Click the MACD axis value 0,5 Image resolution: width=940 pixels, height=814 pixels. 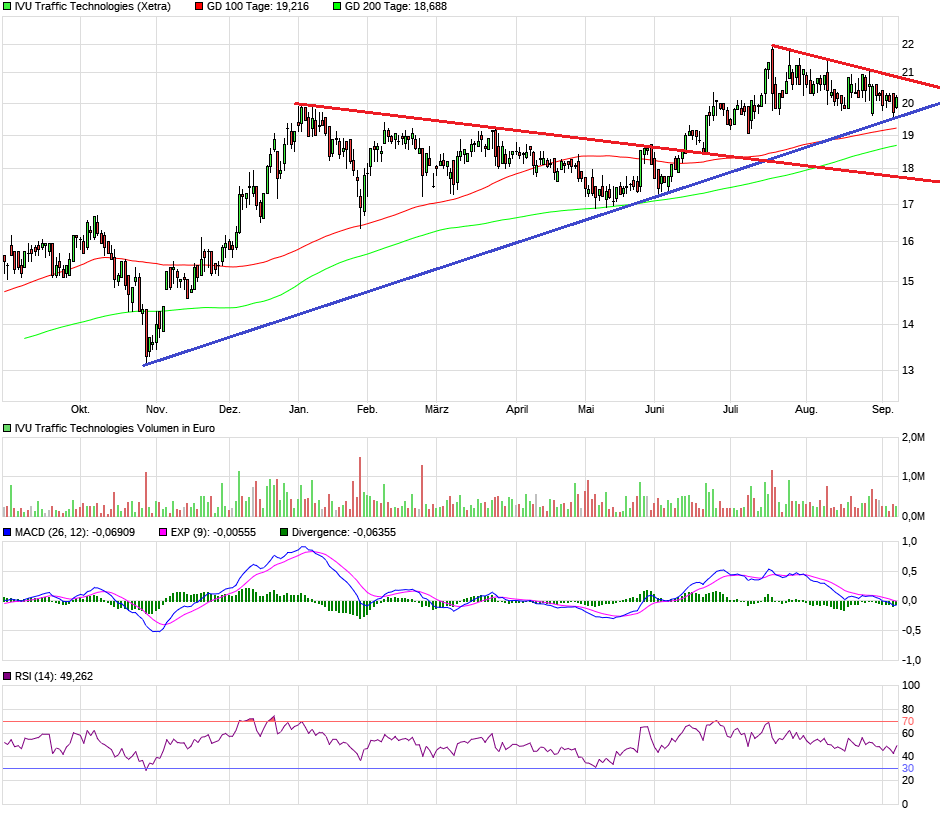coord(910,571)
